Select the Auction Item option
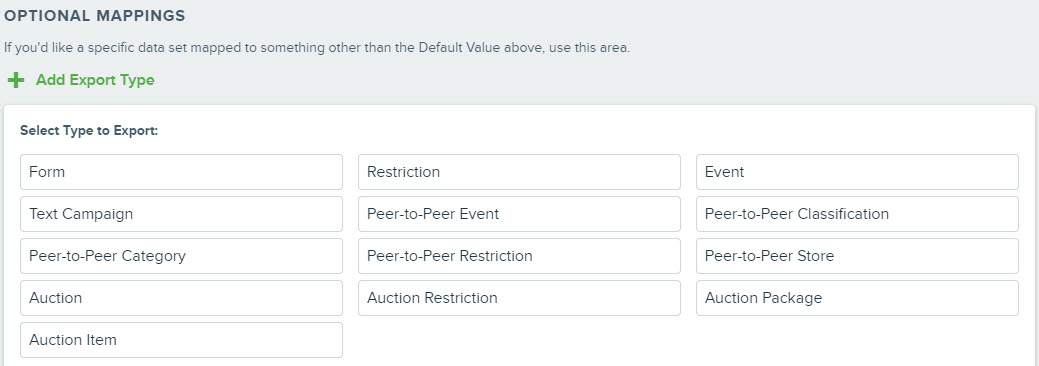1039x366 pixels. 182,340
